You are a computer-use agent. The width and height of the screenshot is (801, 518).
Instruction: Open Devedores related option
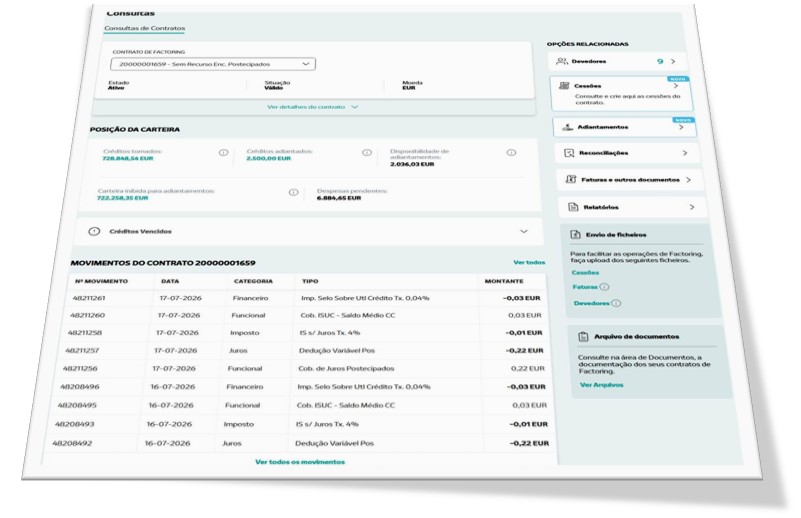[617, 61]
